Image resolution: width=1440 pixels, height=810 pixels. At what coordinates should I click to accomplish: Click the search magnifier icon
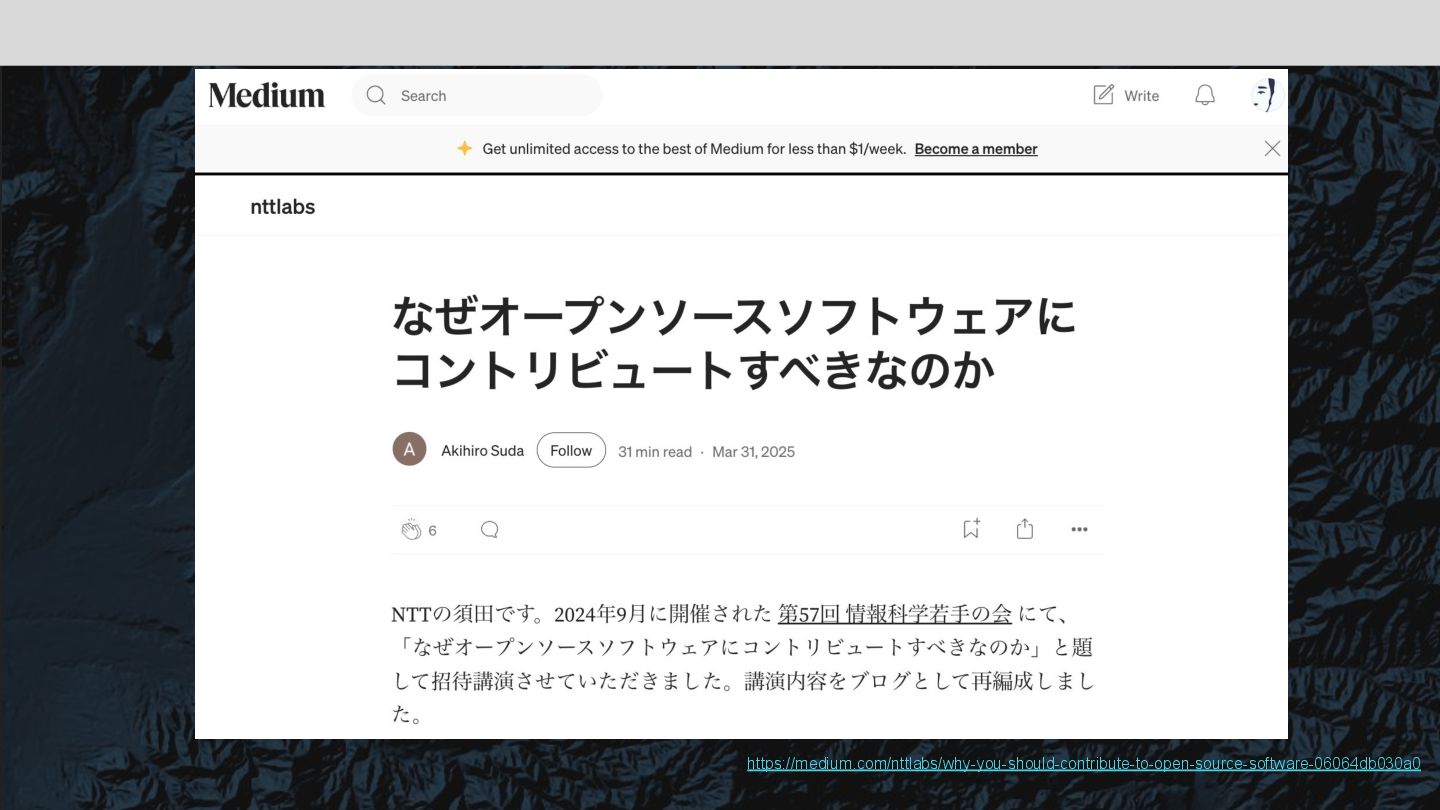[x=376, y=95]
